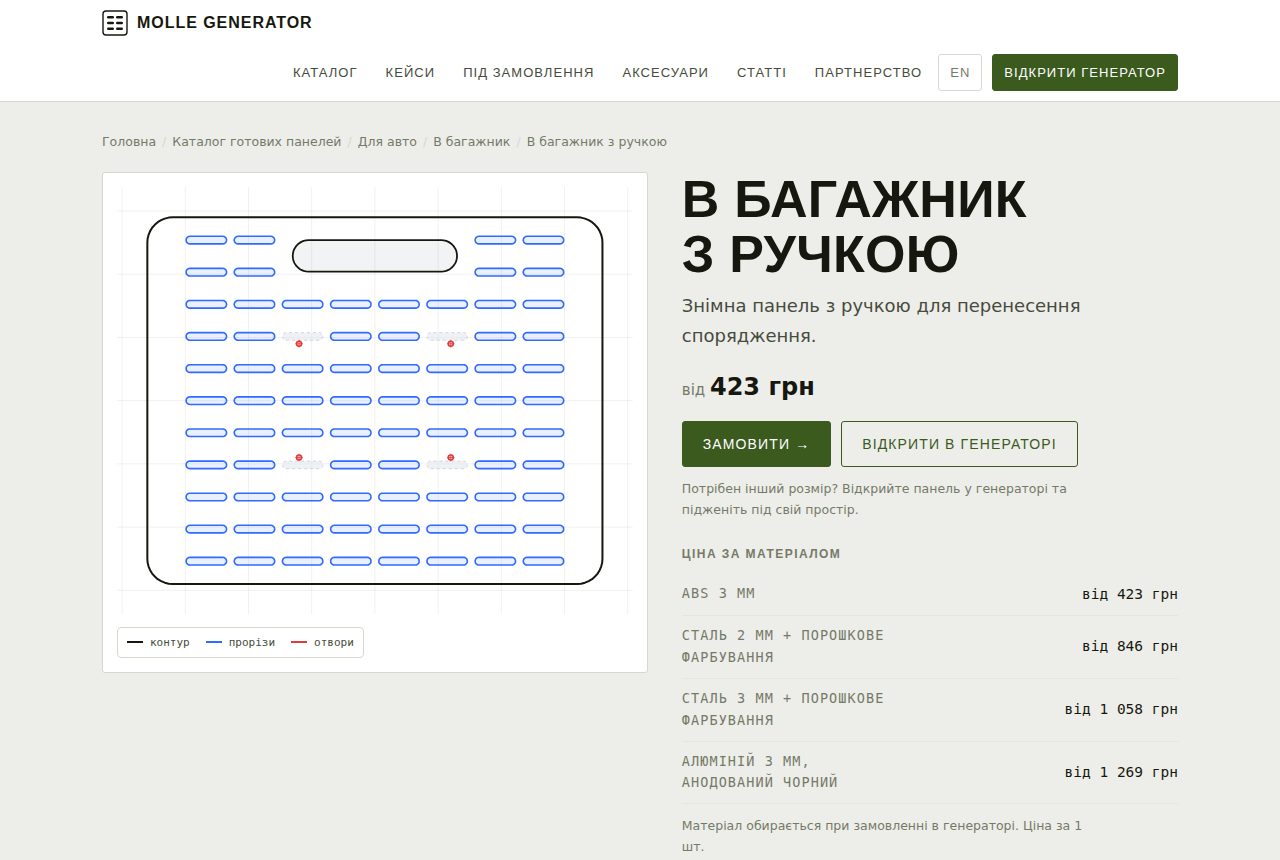Navigate to Аксесуари
The width and height of the screenshot is (1280, 860).
click(x=665, y=73)
